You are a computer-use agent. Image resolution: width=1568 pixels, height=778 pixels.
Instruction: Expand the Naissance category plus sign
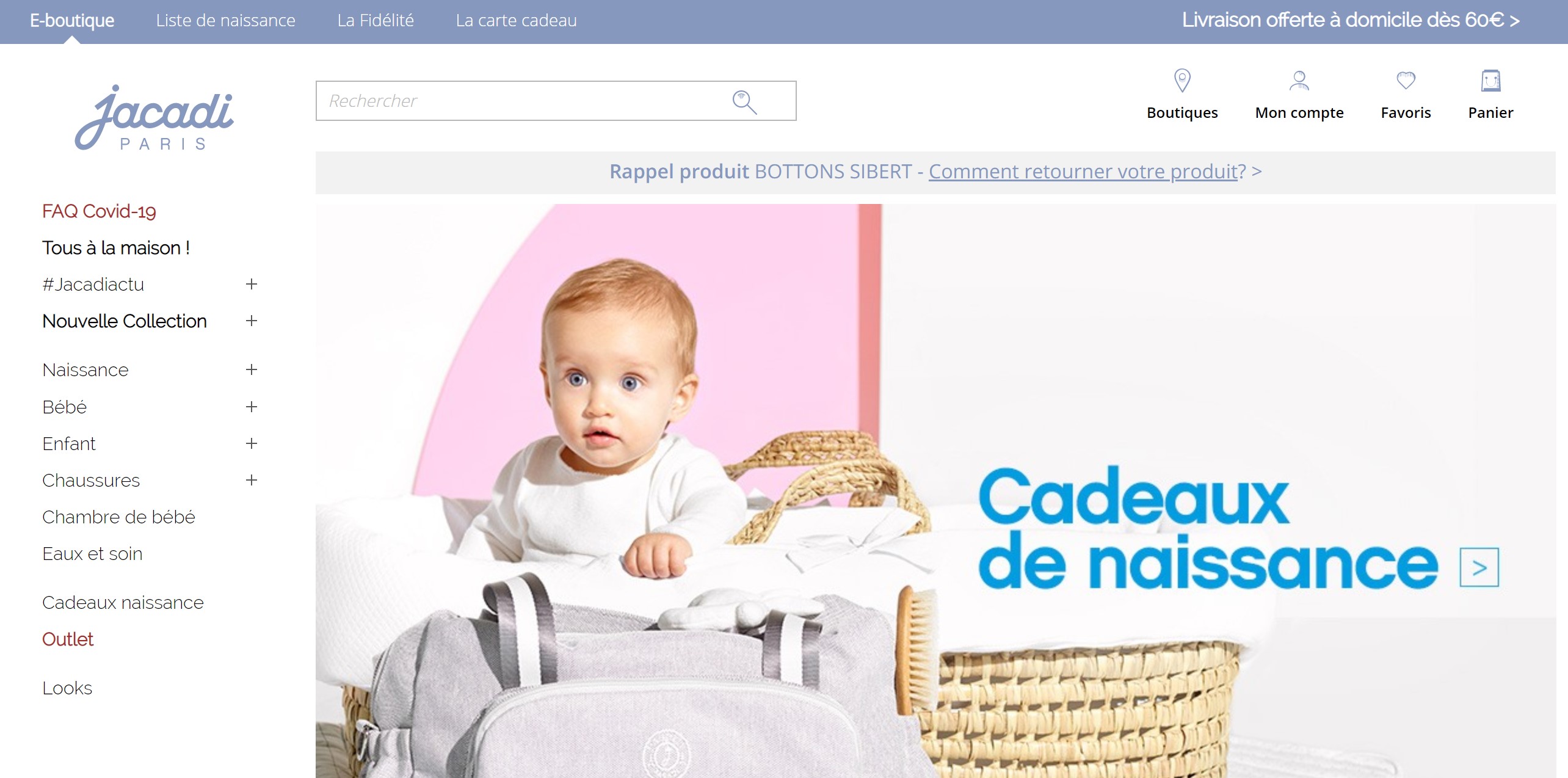[x=251, y=369]
